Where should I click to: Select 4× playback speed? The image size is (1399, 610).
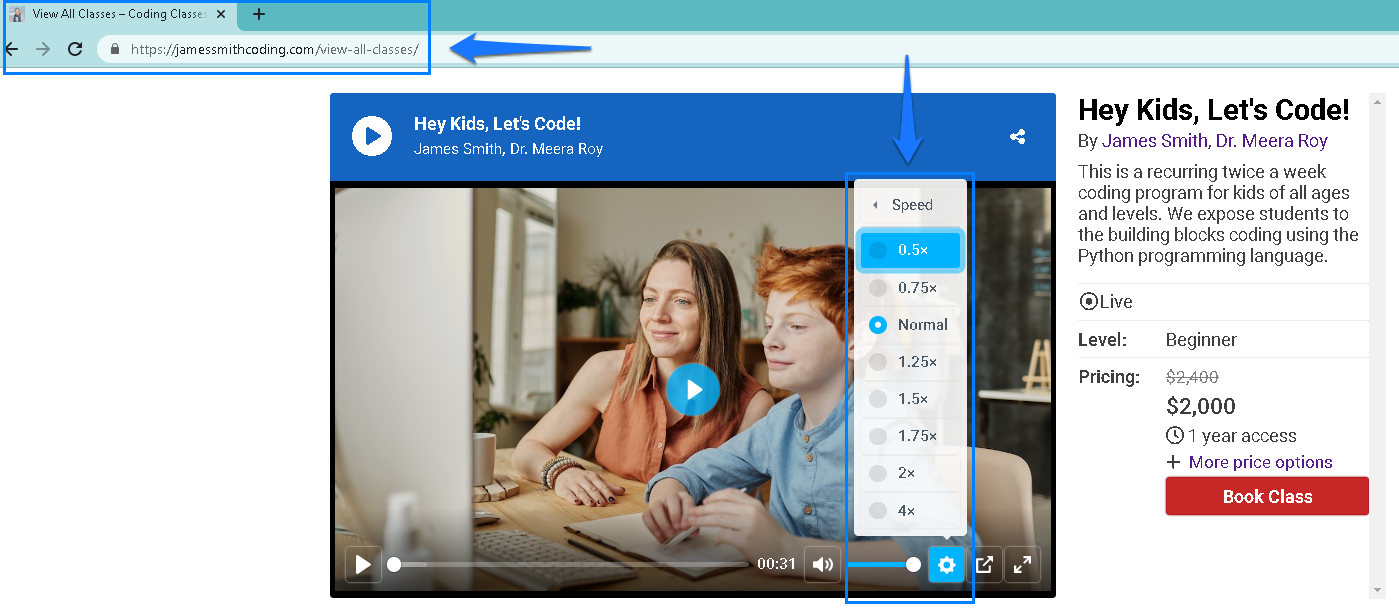pyautogui.click(x=910, y=511)
